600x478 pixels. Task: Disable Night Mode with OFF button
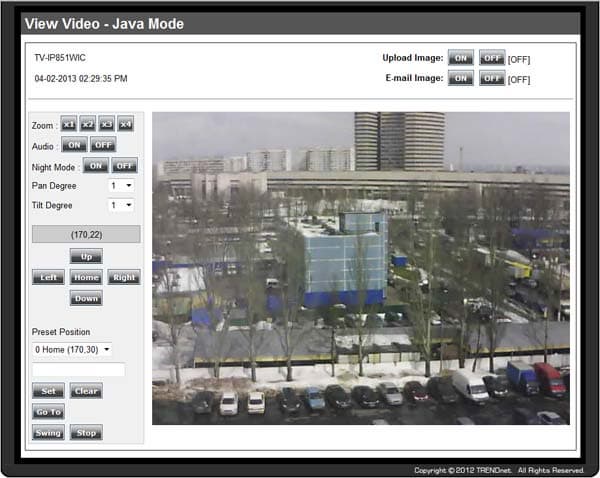pyautogui.click(x=124, y=166)
